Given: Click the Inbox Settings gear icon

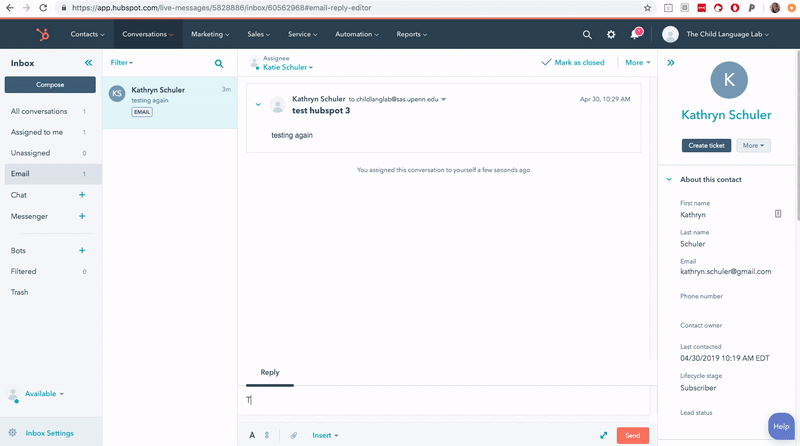Looking at the screenshot, I should coord(13,433).
